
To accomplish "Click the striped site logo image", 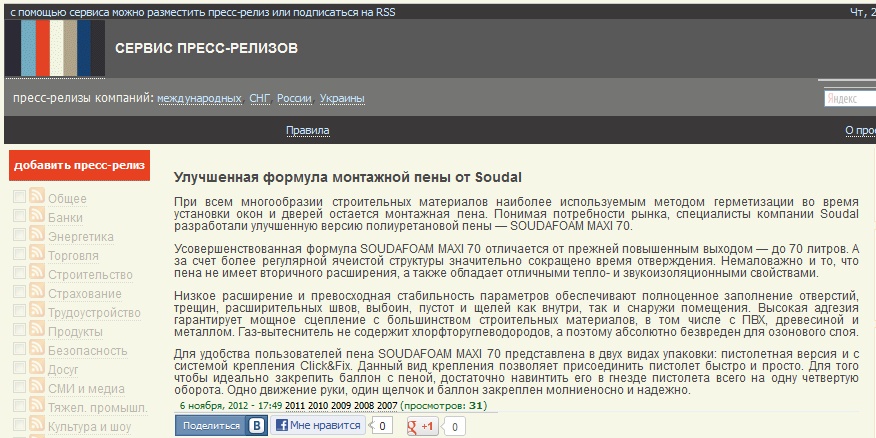I will pos(55,48).
